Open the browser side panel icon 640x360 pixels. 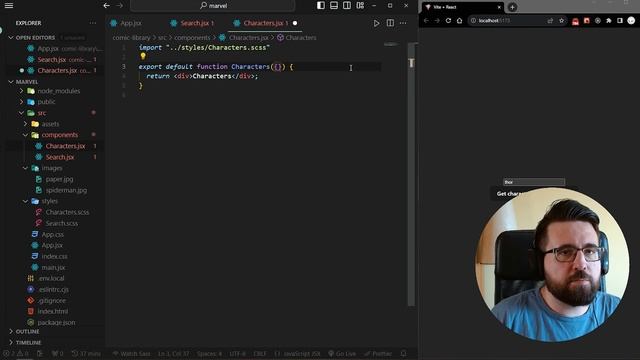pyautogui.click(x=620, y=20)
